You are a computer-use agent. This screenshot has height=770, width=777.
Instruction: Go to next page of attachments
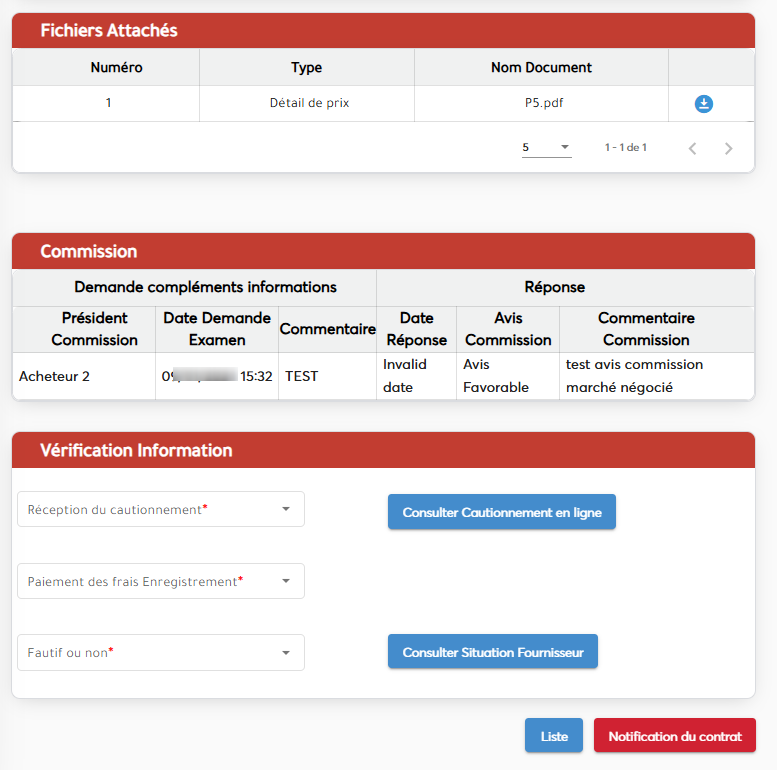point(728,148)
